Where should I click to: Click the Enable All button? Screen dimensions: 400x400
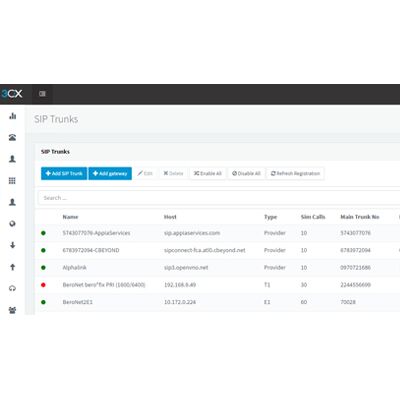208,173
